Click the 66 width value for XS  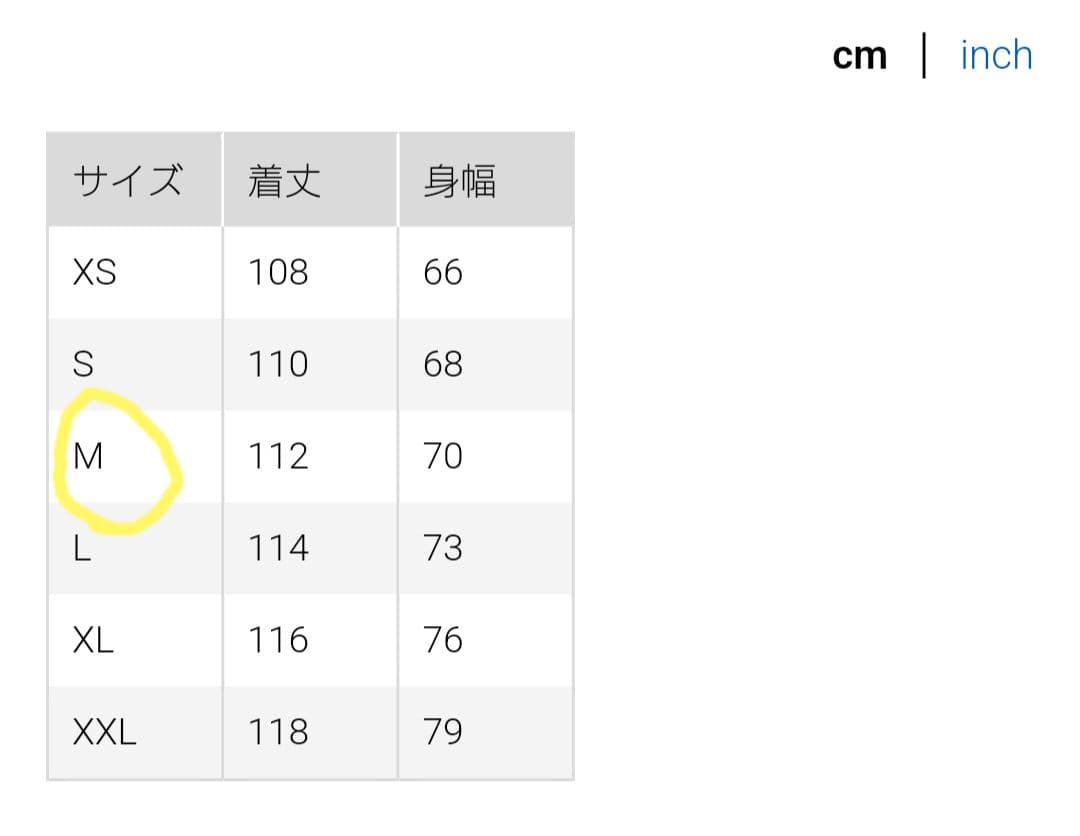pos(443,272)
